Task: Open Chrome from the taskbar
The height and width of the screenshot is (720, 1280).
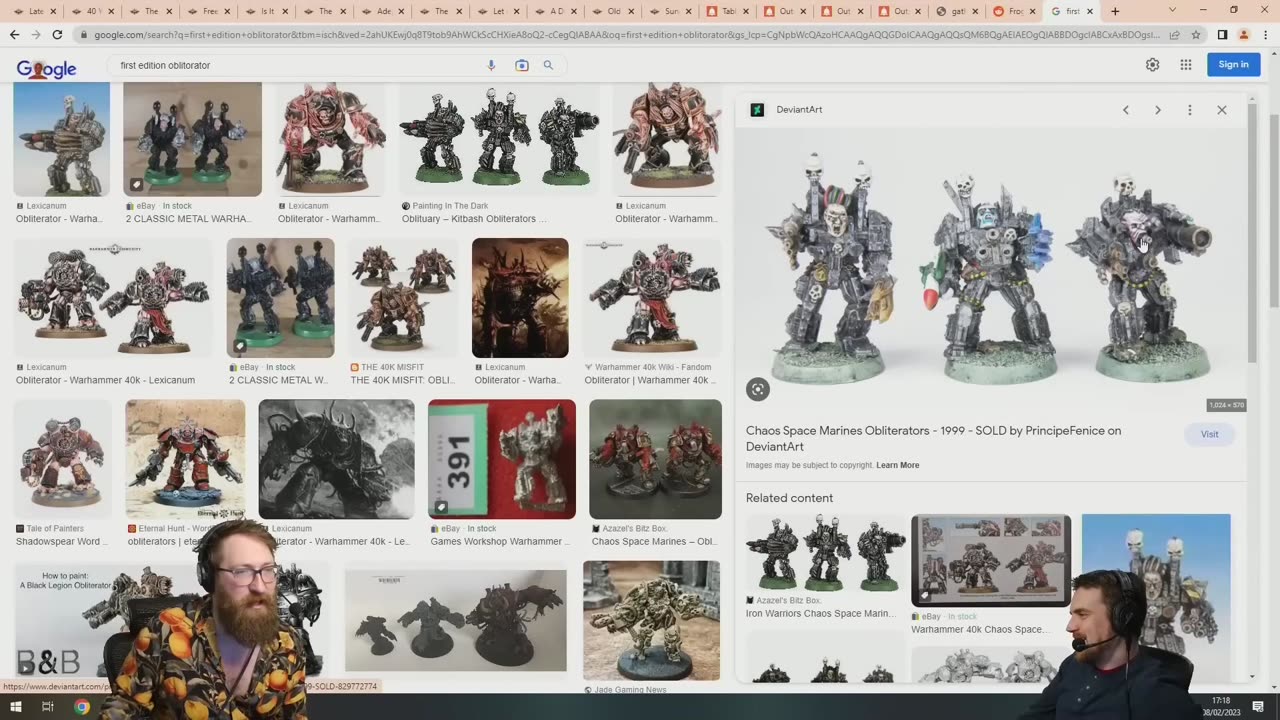Action: pos(82,707)
